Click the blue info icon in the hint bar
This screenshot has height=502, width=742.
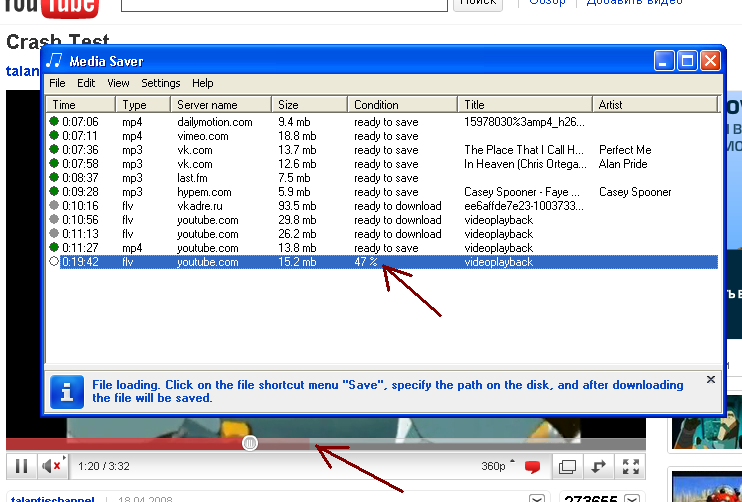(67, 392)
